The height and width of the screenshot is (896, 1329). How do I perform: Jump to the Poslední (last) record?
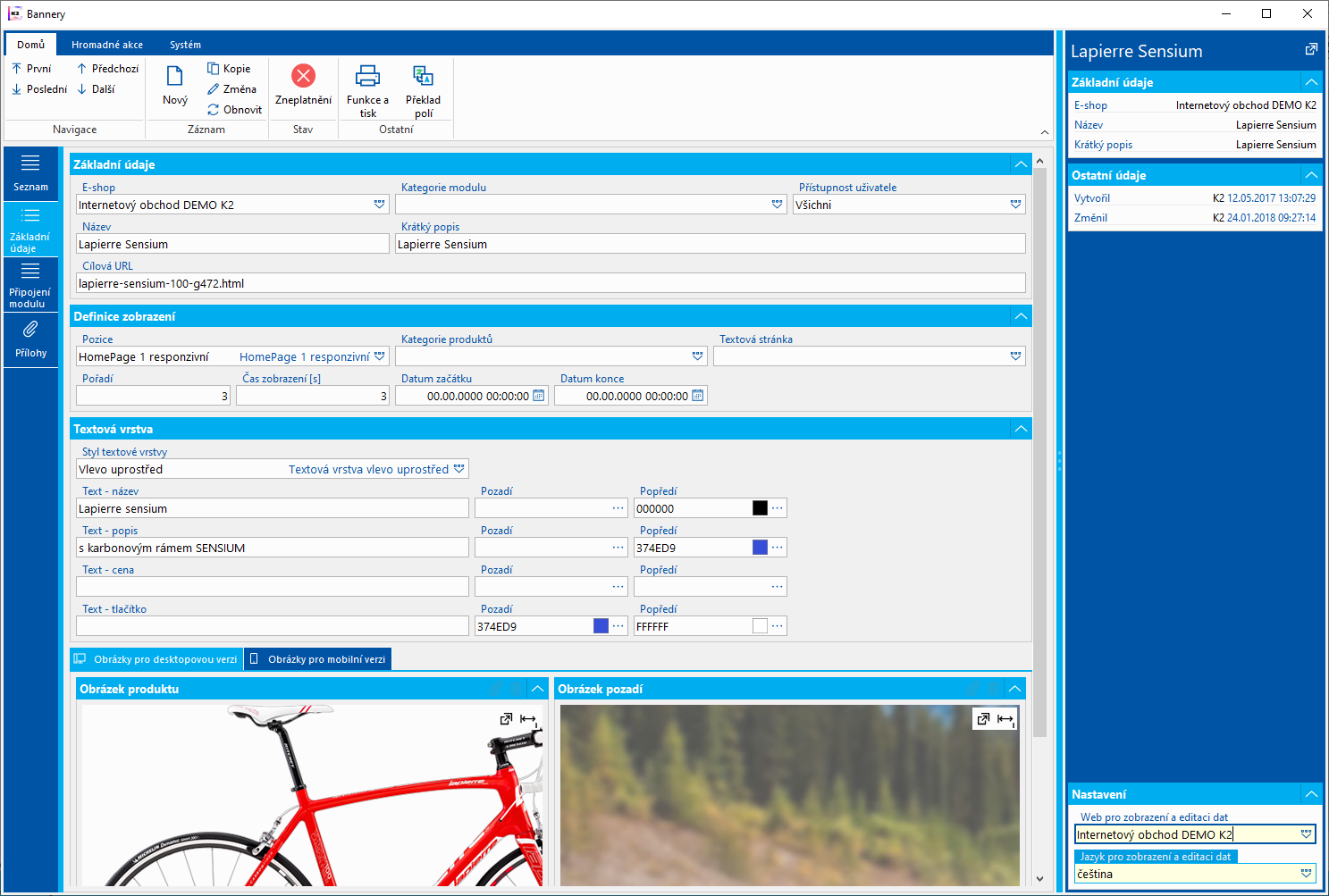(39, 88)
